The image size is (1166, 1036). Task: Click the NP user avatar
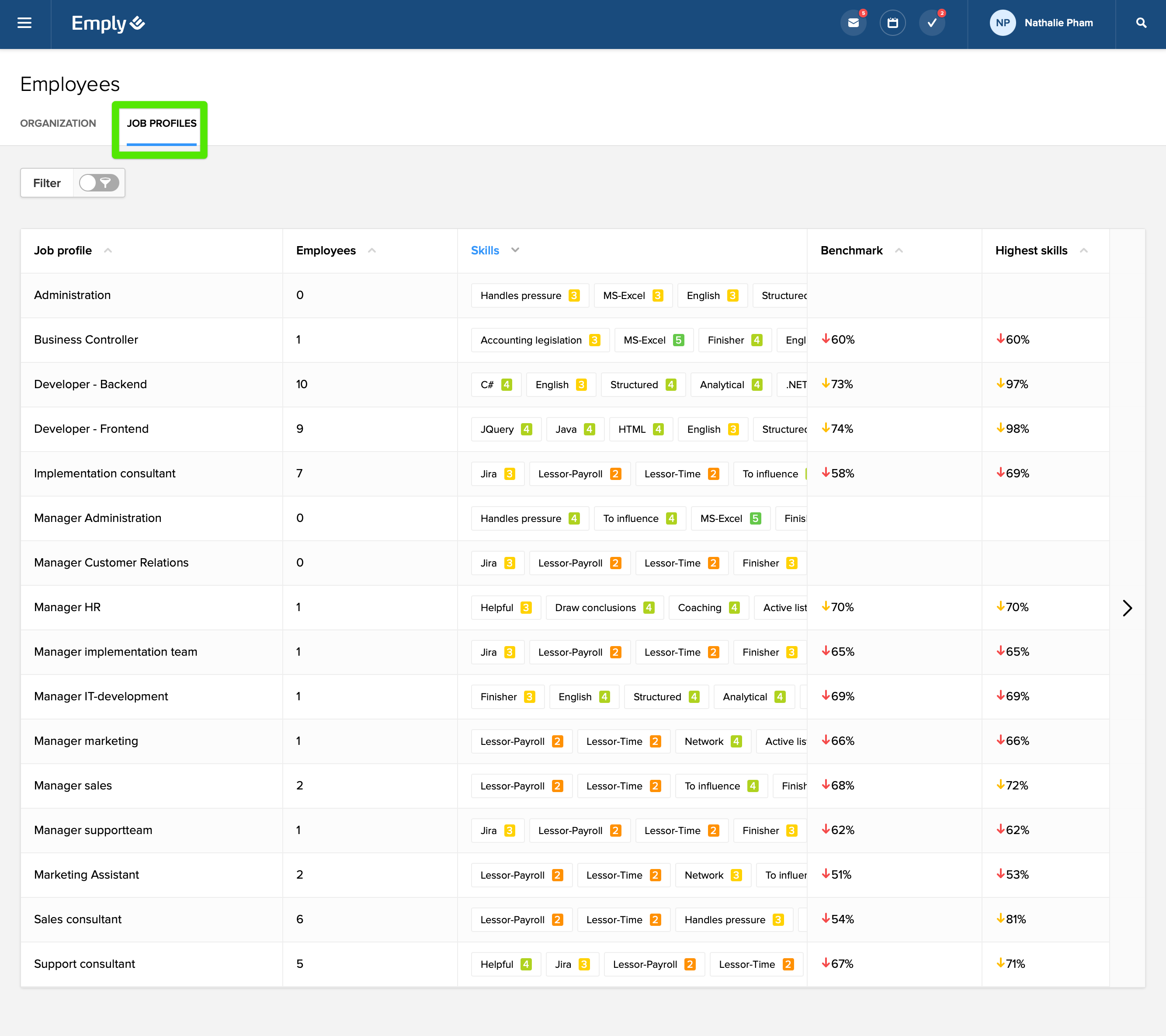tap(1002, 23)
